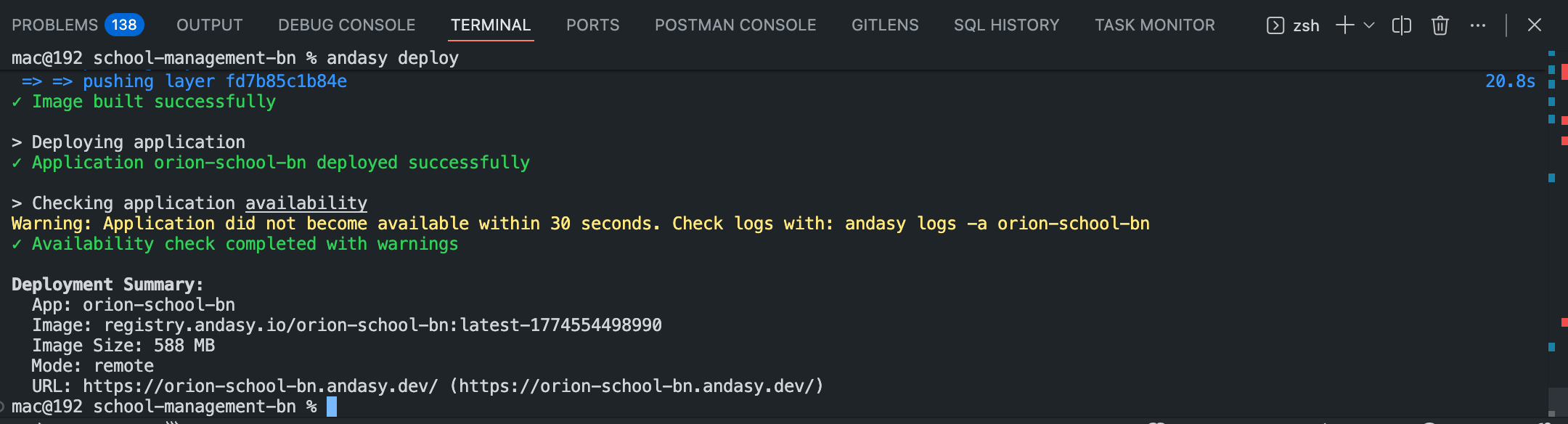The height and width of the screenshot is (424, 1568).
Task: Open the Postman Console tab
Action: coord(735,25)
